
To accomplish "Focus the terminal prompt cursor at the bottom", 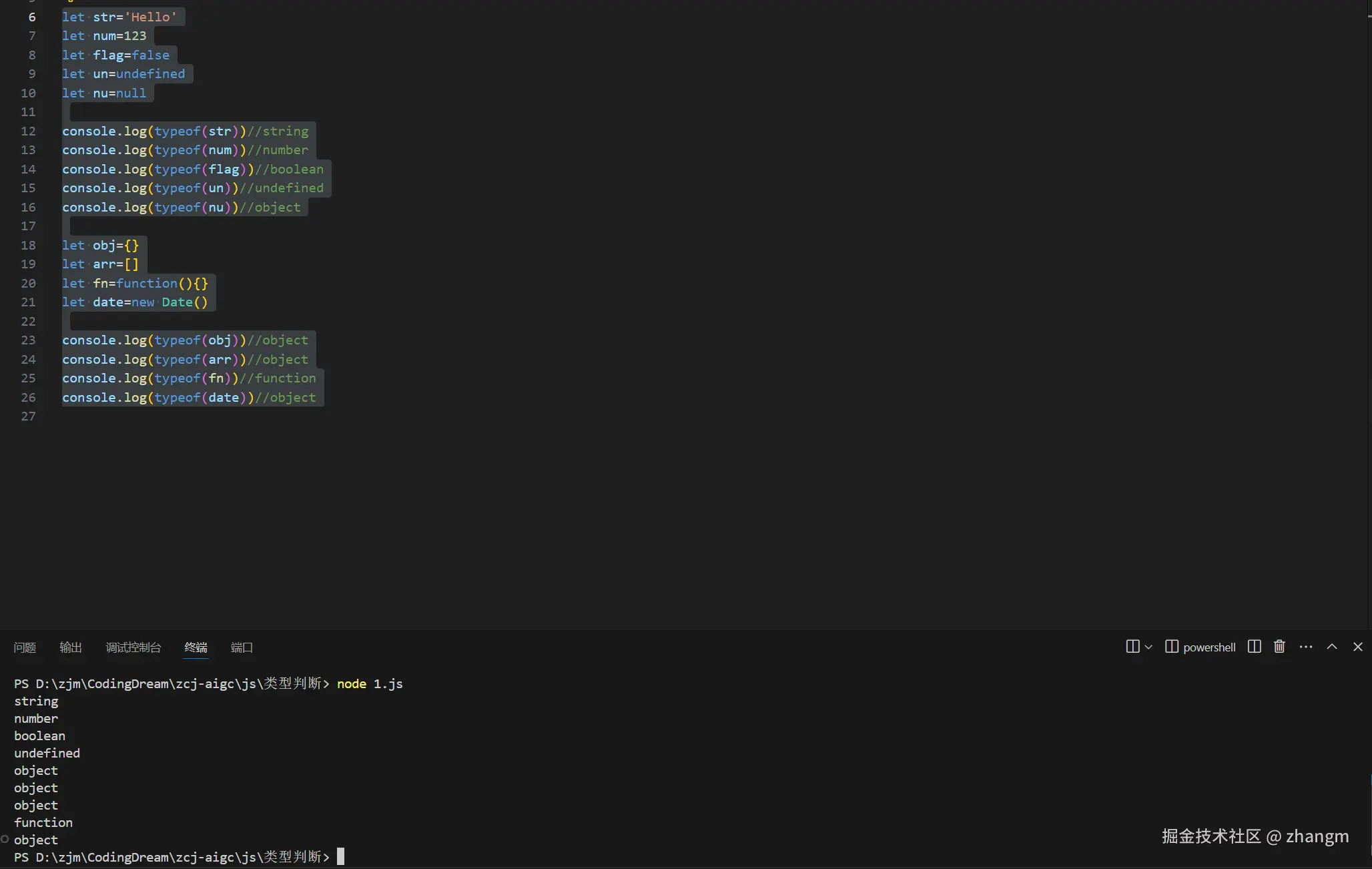I will (340, 857).
